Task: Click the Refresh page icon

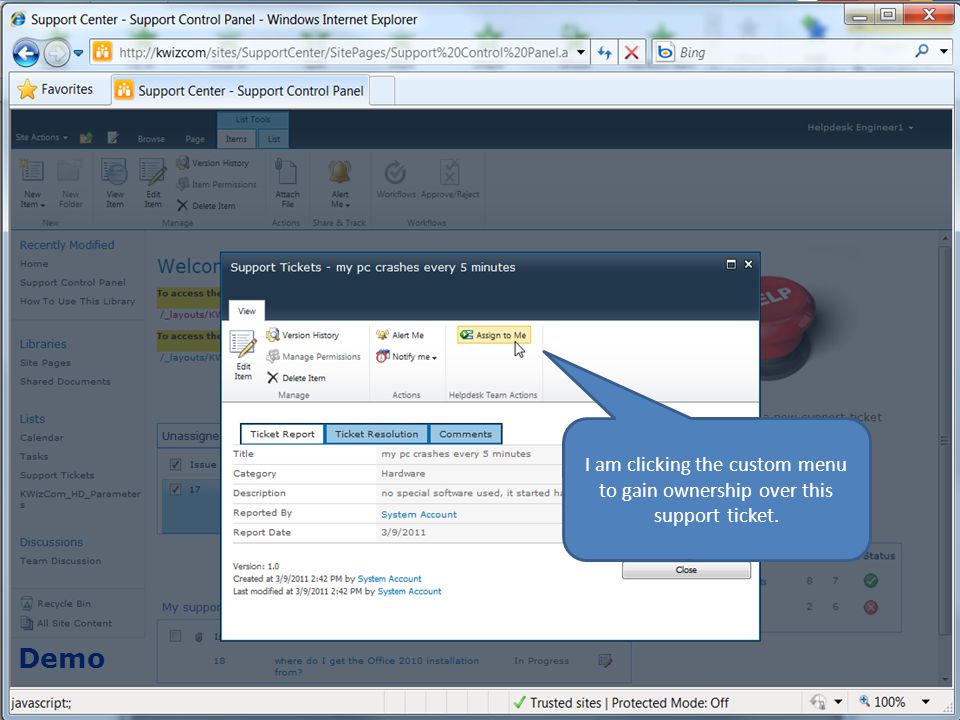Action: (x=605, y=53)
